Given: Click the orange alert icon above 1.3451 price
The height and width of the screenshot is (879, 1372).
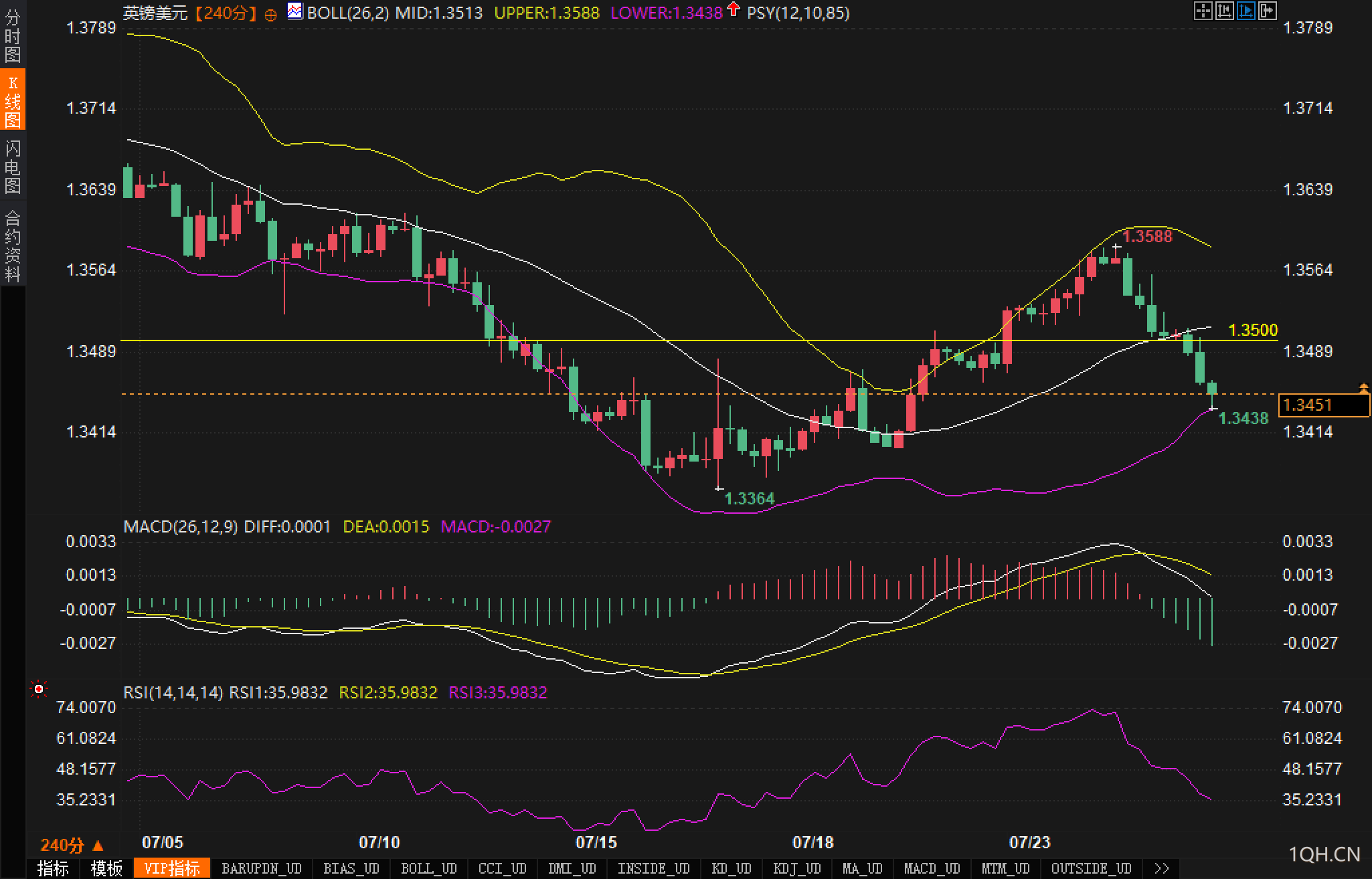Looking at the screenshot, I should click(x=1363, y=387).
